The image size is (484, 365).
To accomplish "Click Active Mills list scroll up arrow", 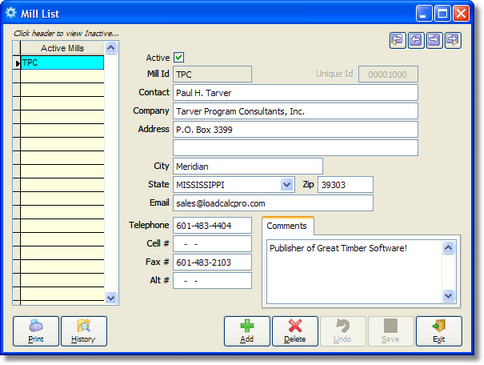I will pos(111,48).
